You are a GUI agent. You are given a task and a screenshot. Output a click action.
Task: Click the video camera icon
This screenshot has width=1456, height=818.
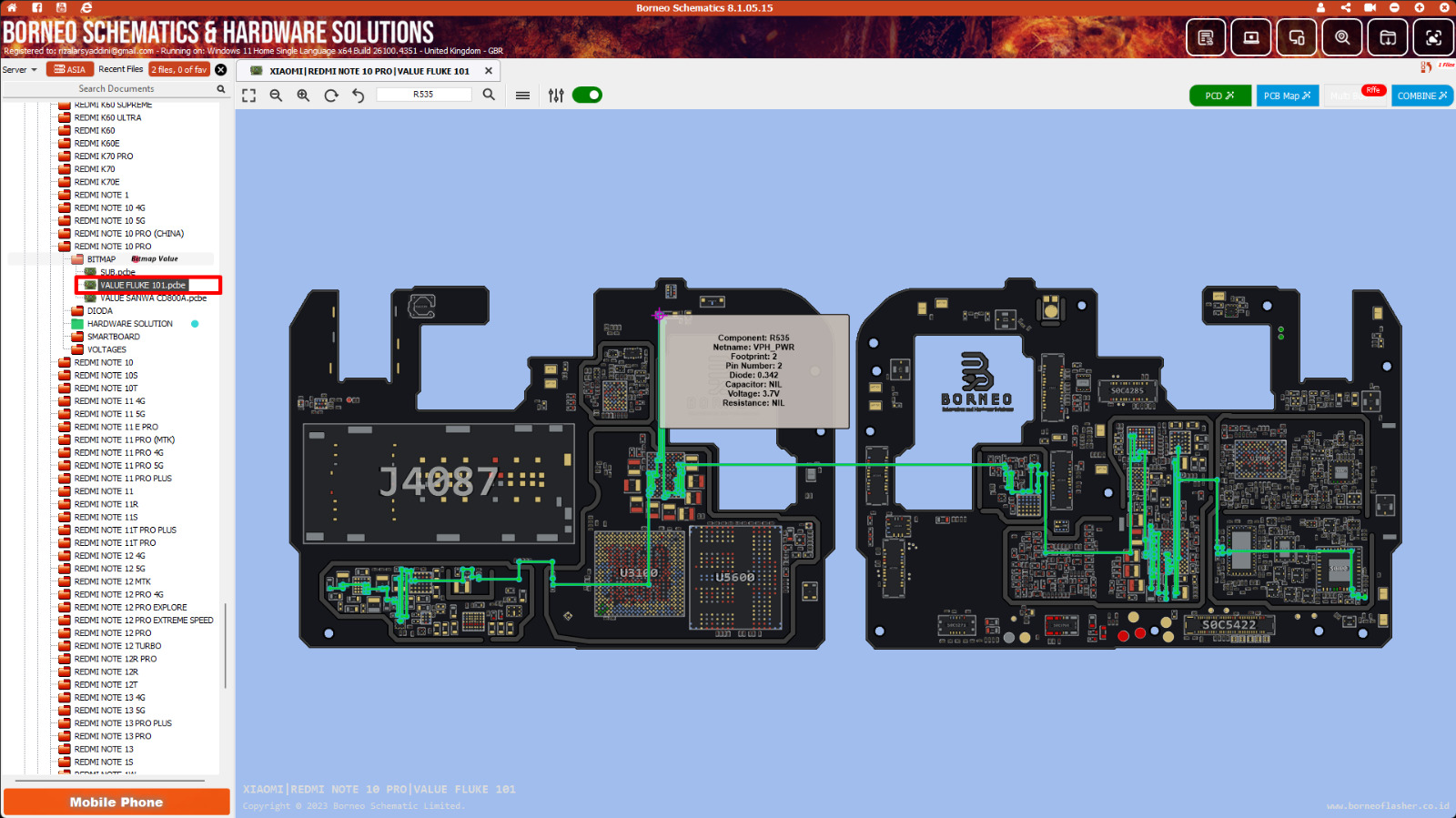[x=1370, y=7]
